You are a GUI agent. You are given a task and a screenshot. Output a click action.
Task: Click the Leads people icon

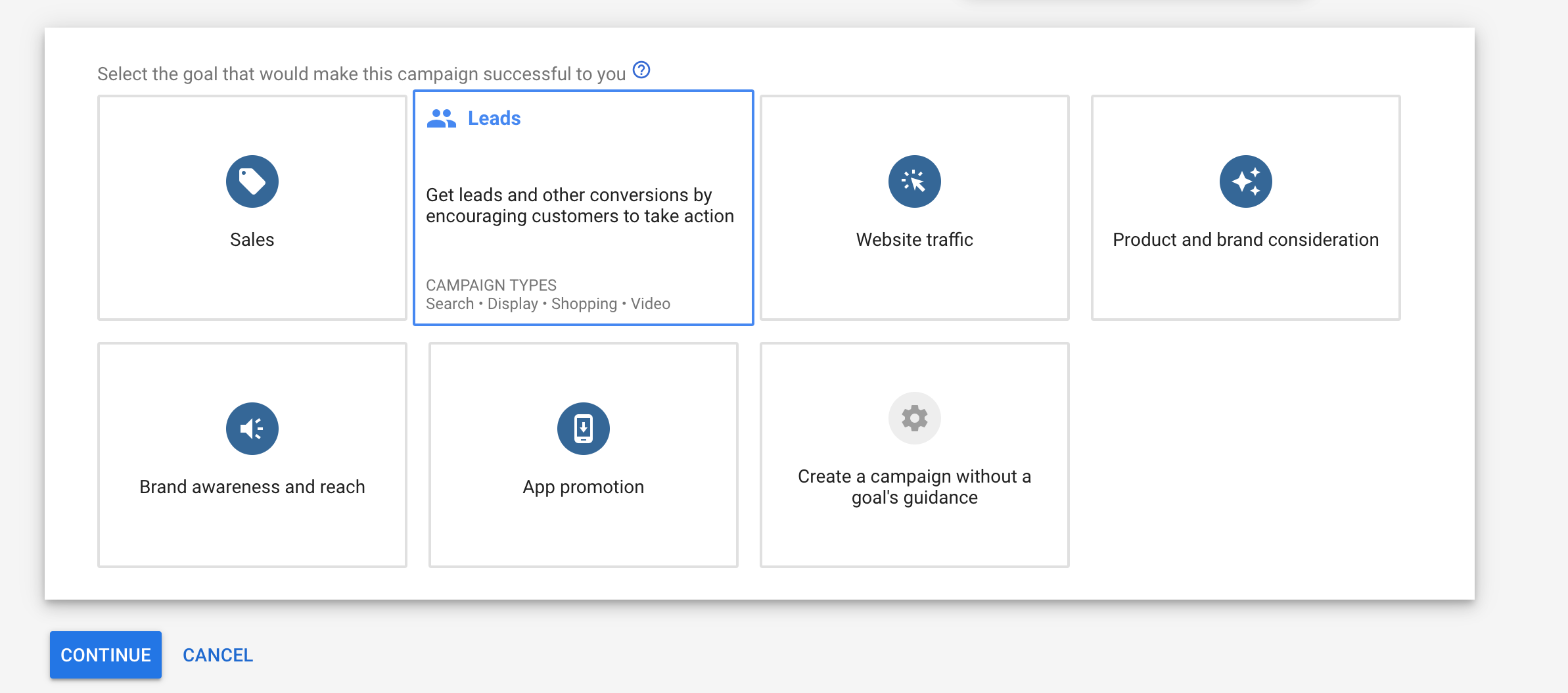point(442,118)
